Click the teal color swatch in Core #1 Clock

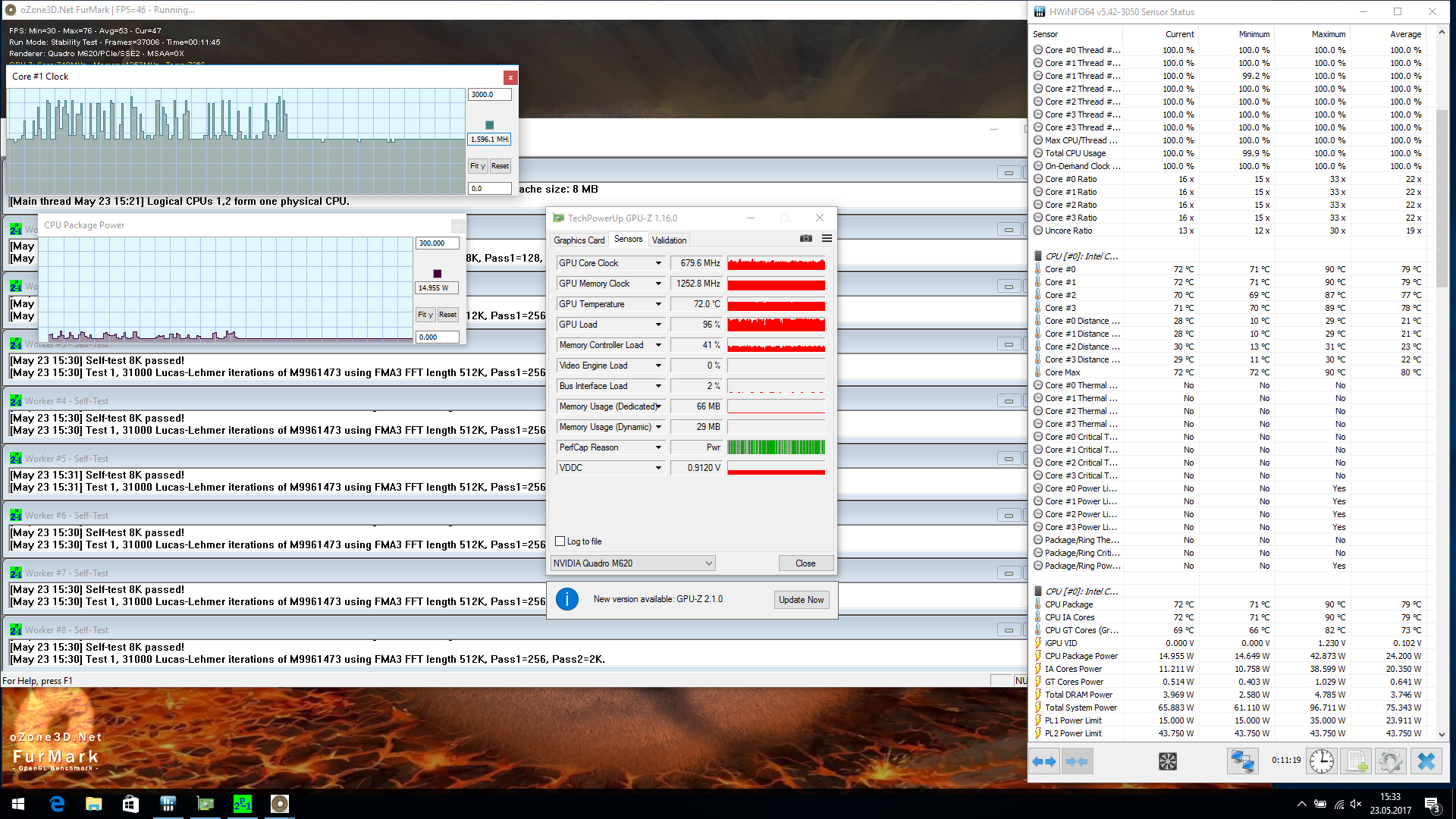[x=489, y=125]
